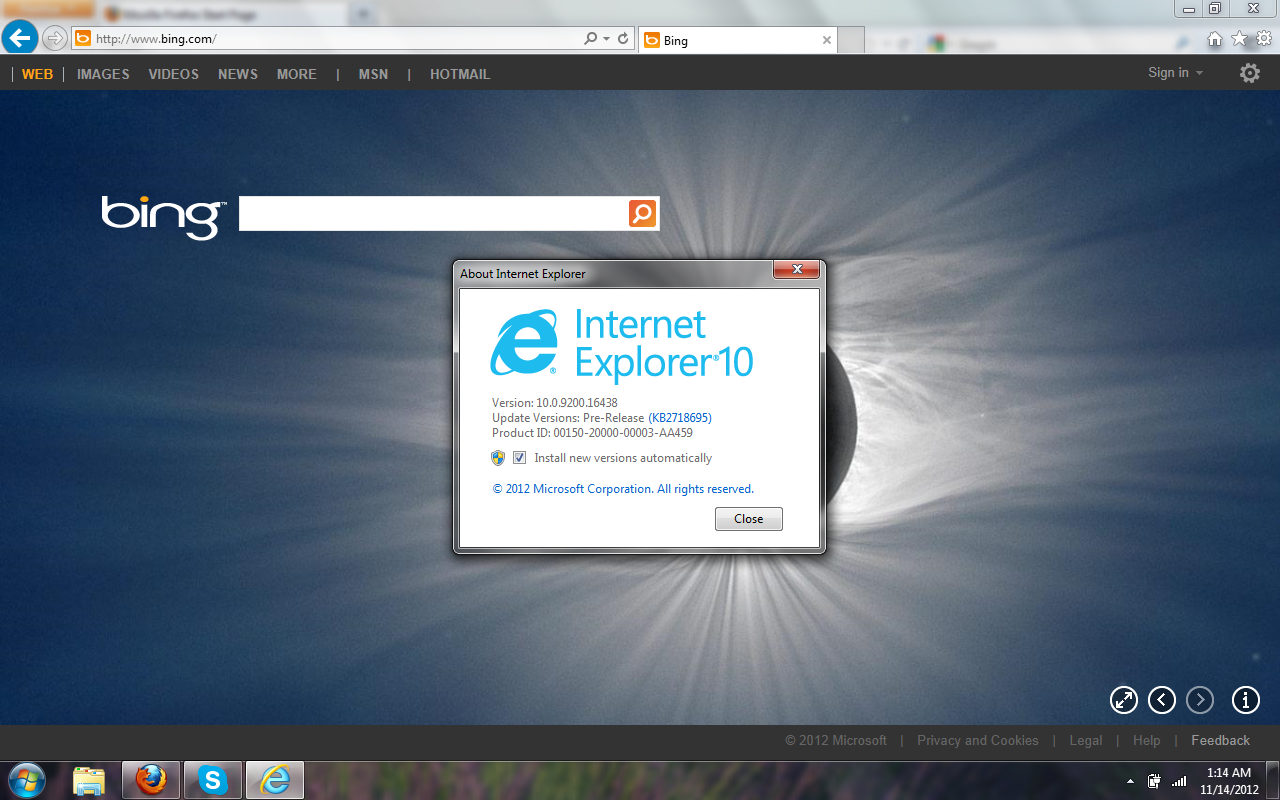Click the Home icon in IE toolbar
This screenshot has width=1280, height=800.
(x=1215, y=39)
